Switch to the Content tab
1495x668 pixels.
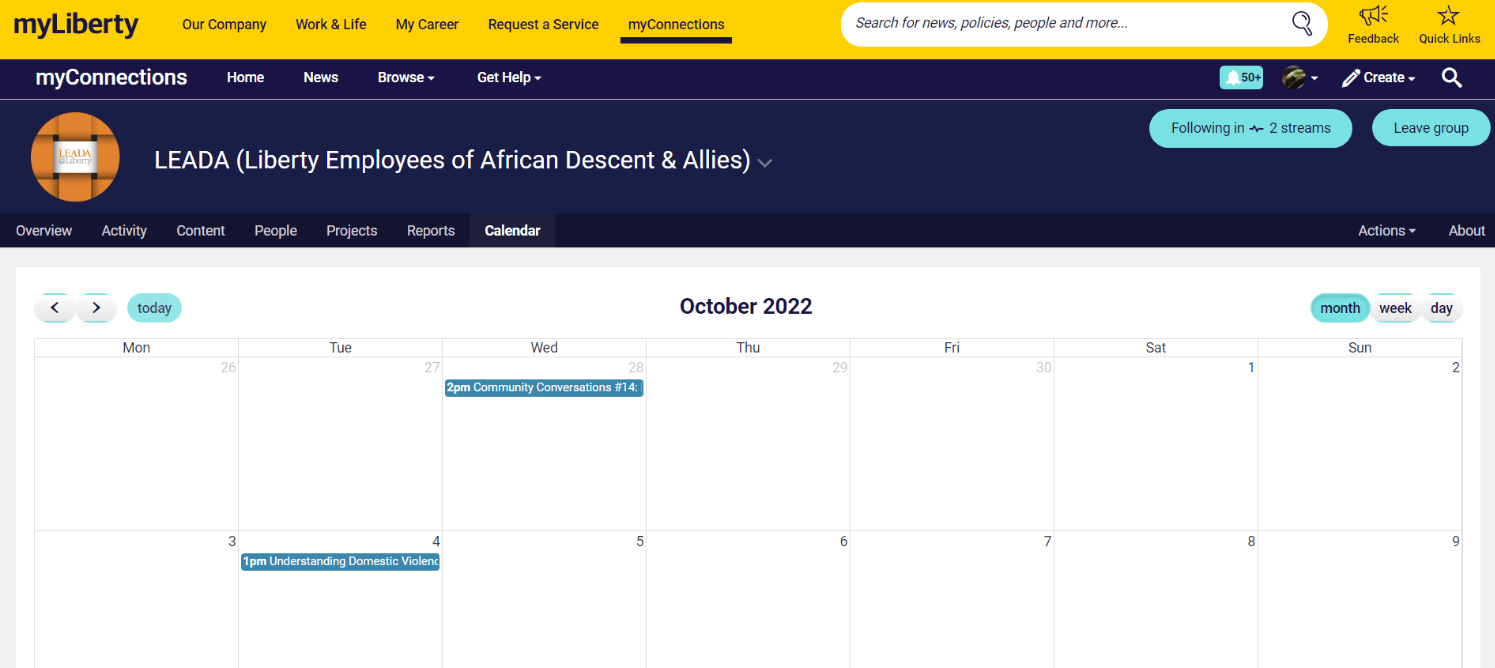pyautogui.click(x=201, y=230)
